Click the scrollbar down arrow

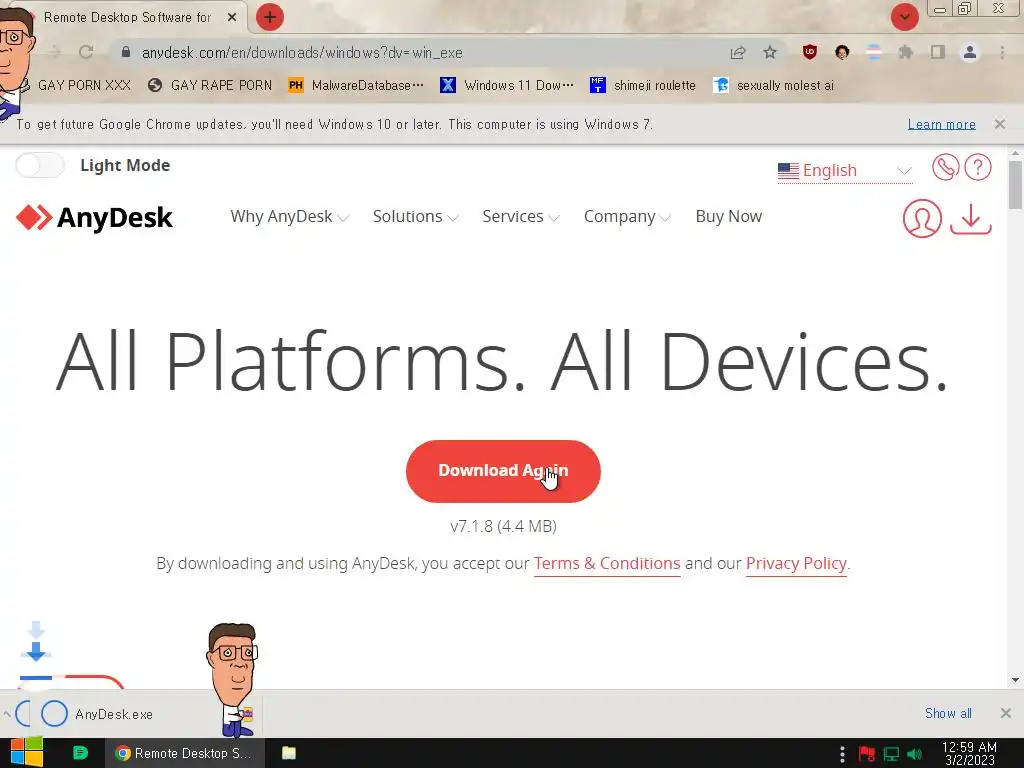[x=1015, y=680]
